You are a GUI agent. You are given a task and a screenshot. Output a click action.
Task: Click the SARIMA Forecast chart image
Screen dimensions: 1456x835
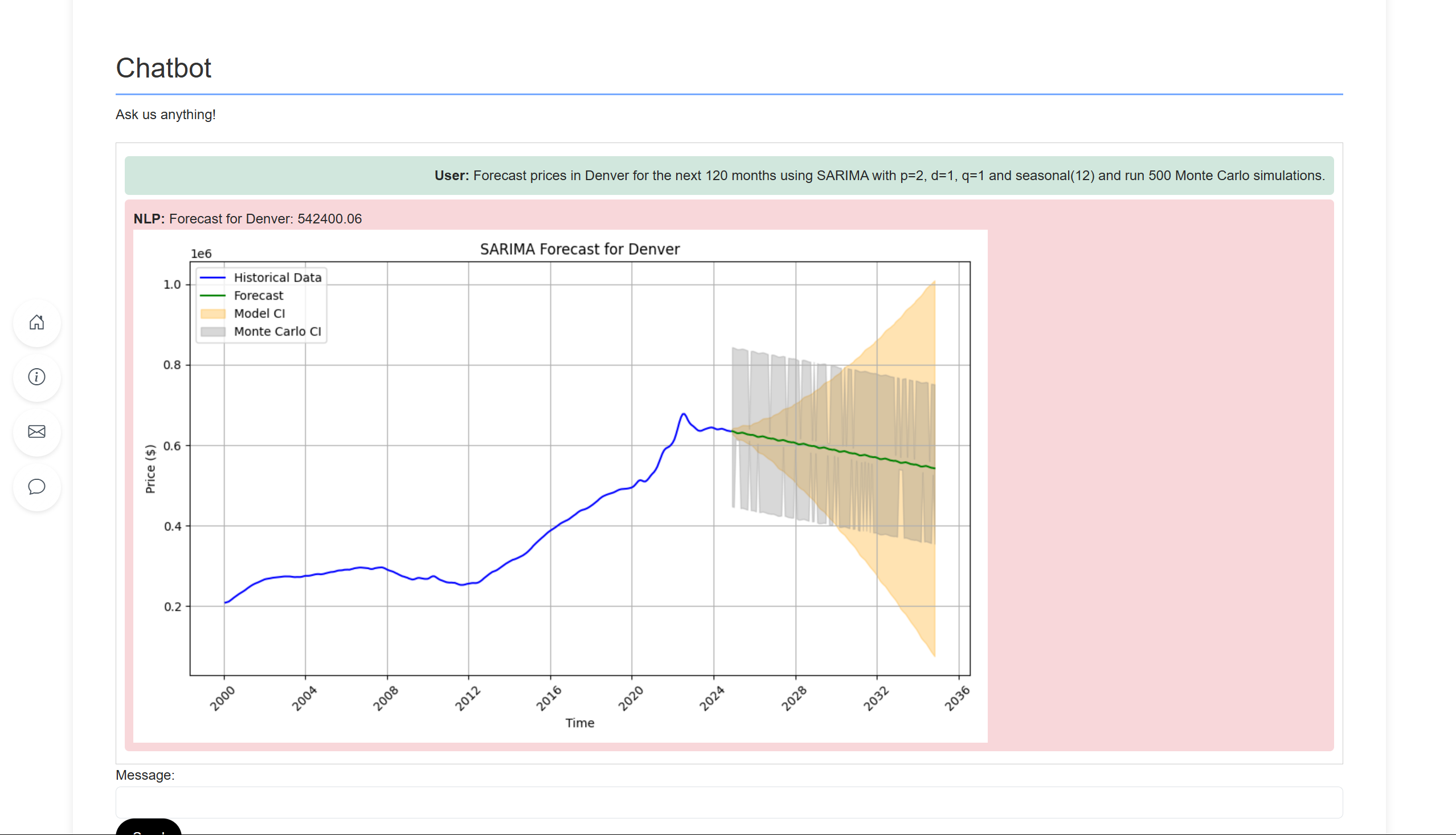coord(560,486)
